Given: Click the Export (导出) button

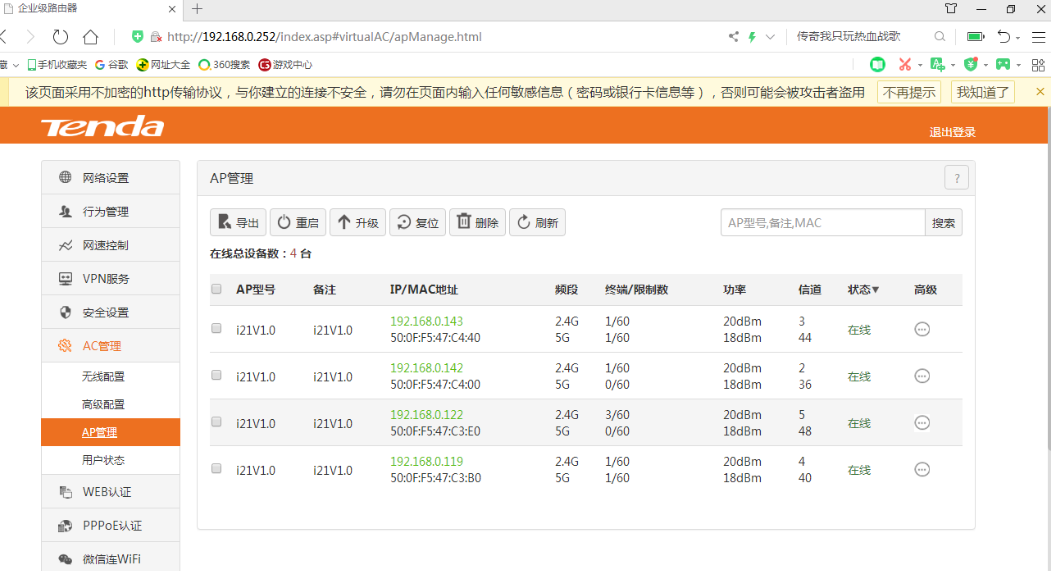Looking at the screenshot, I should (x=238, y=223).
